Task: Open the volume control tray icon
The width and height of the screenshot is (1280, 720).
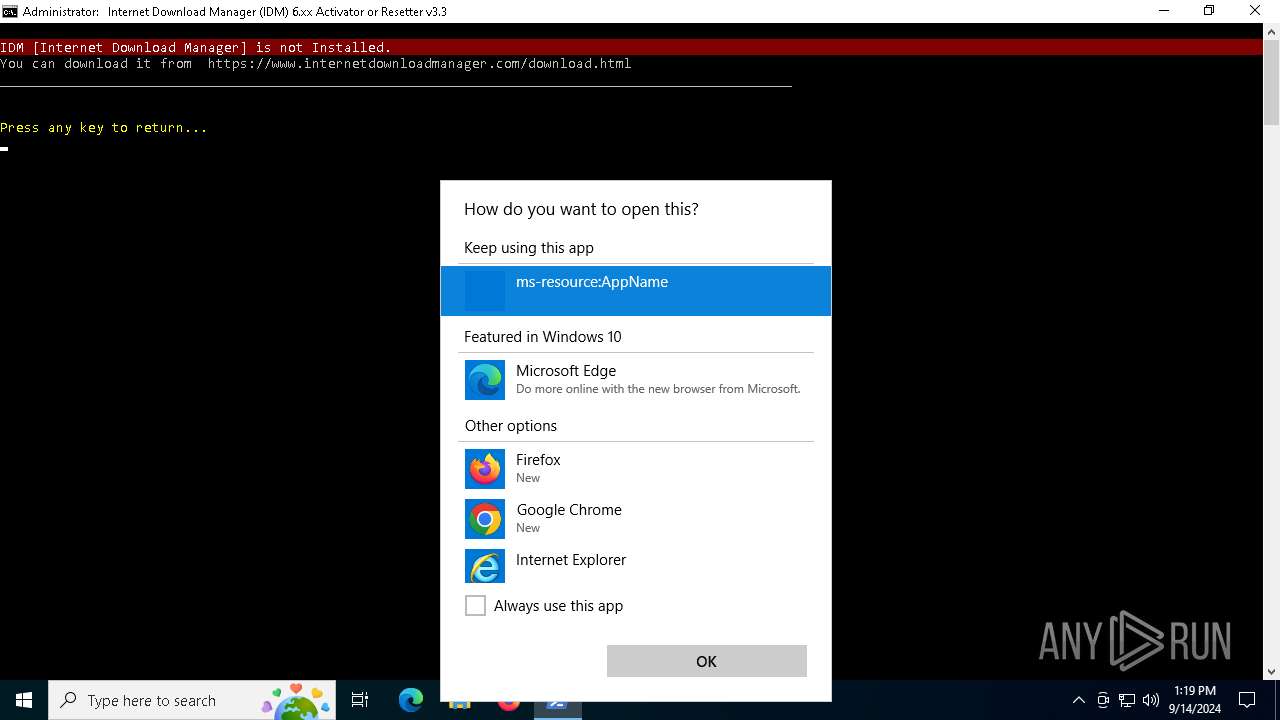Action: click(x=1151, y=700)
